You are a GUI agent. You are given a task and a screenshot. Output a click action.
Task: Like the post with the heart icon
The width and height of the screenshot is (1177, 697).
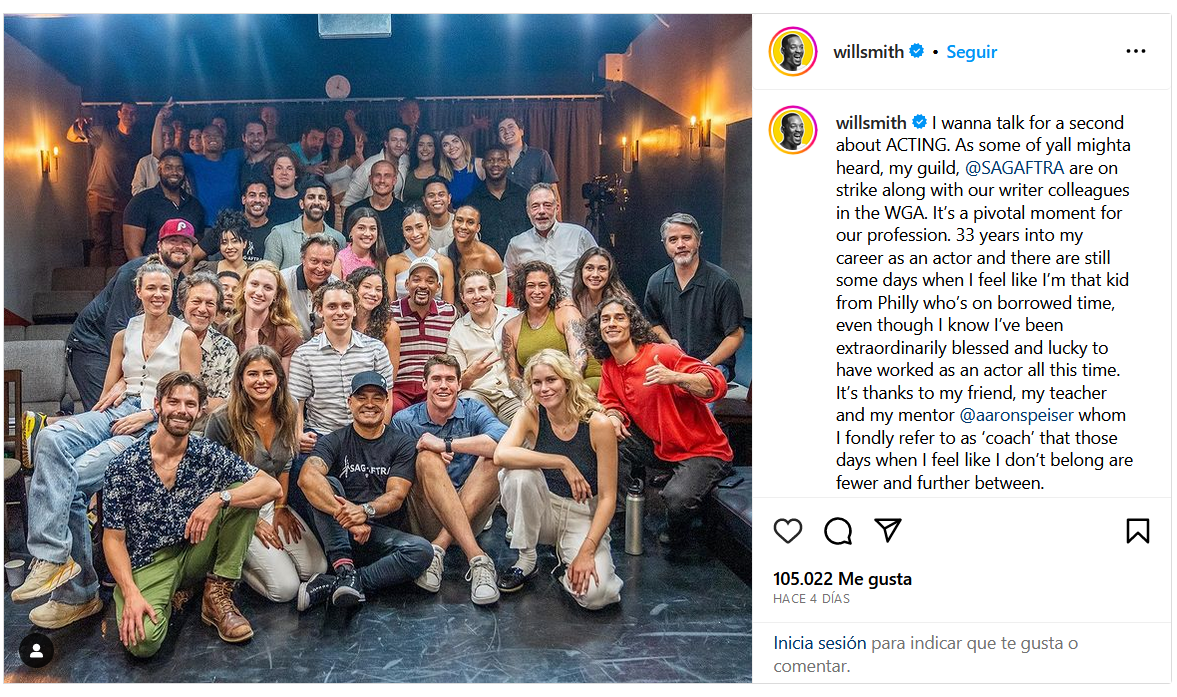[787, 531]
